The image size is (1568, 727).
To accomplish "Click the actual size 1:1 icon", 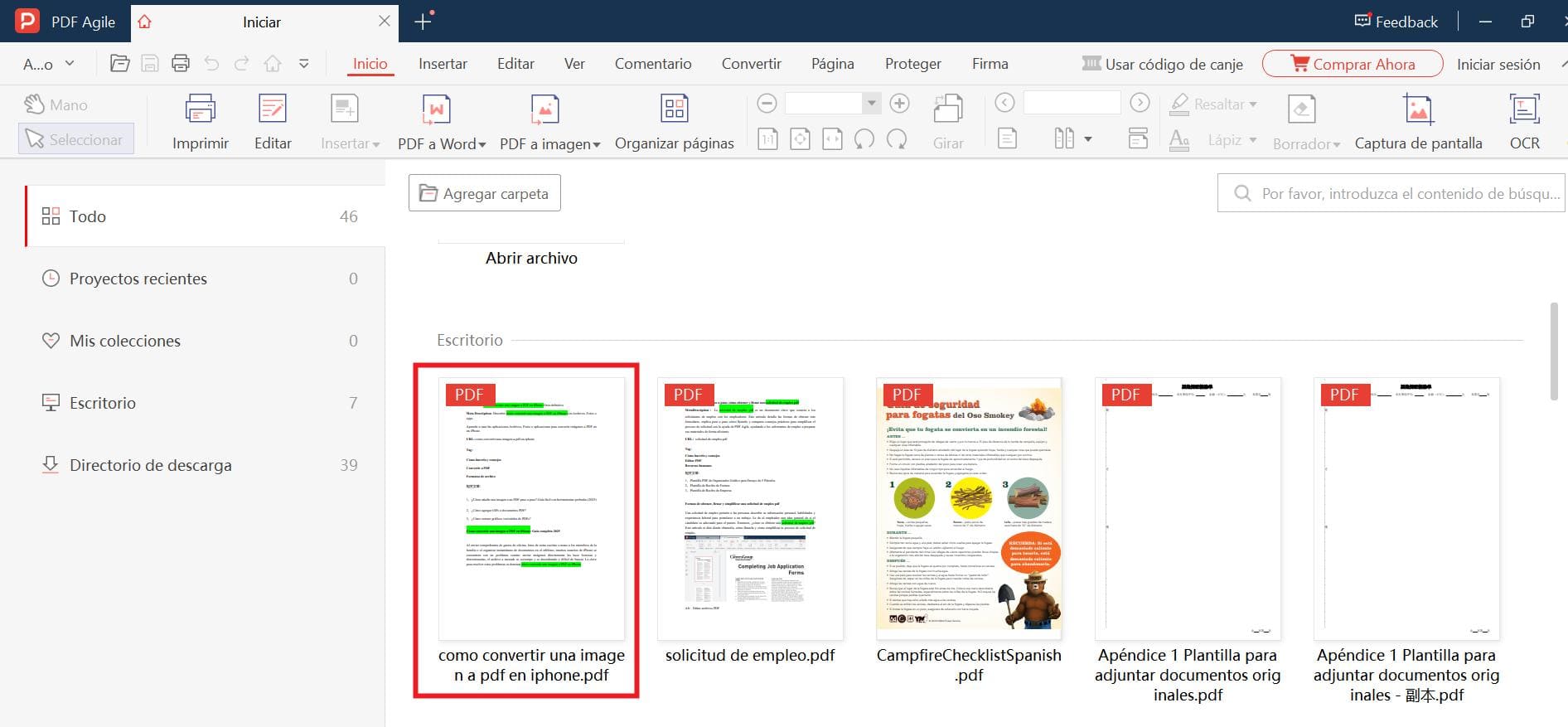I will tap(767, 138).
